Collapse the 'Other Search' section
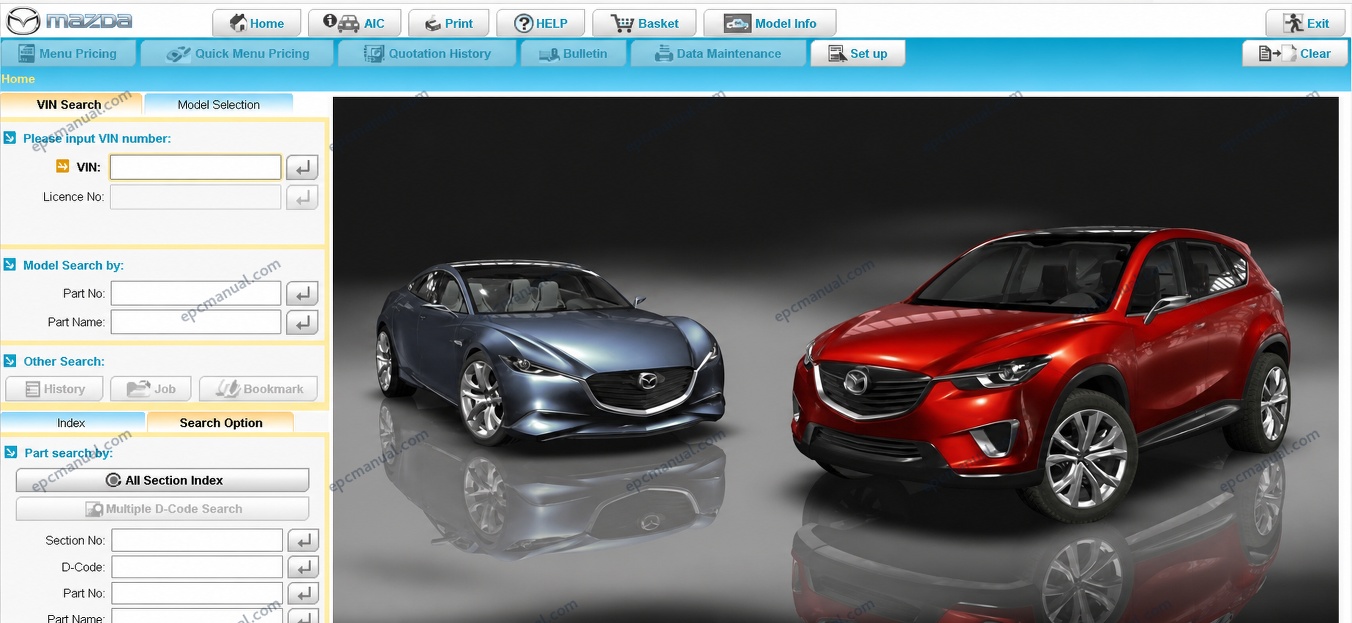Screen dimensions: 1352x623 [x=10, y=361]
